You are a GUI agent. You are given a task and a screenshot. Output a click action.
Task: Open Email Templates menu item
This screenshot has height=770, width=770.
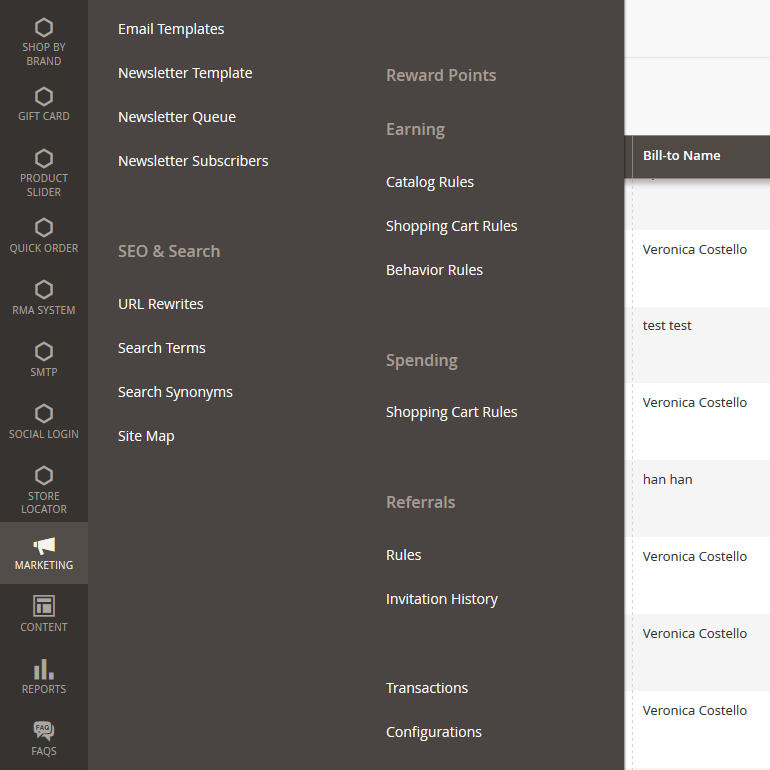pos(171,29)
